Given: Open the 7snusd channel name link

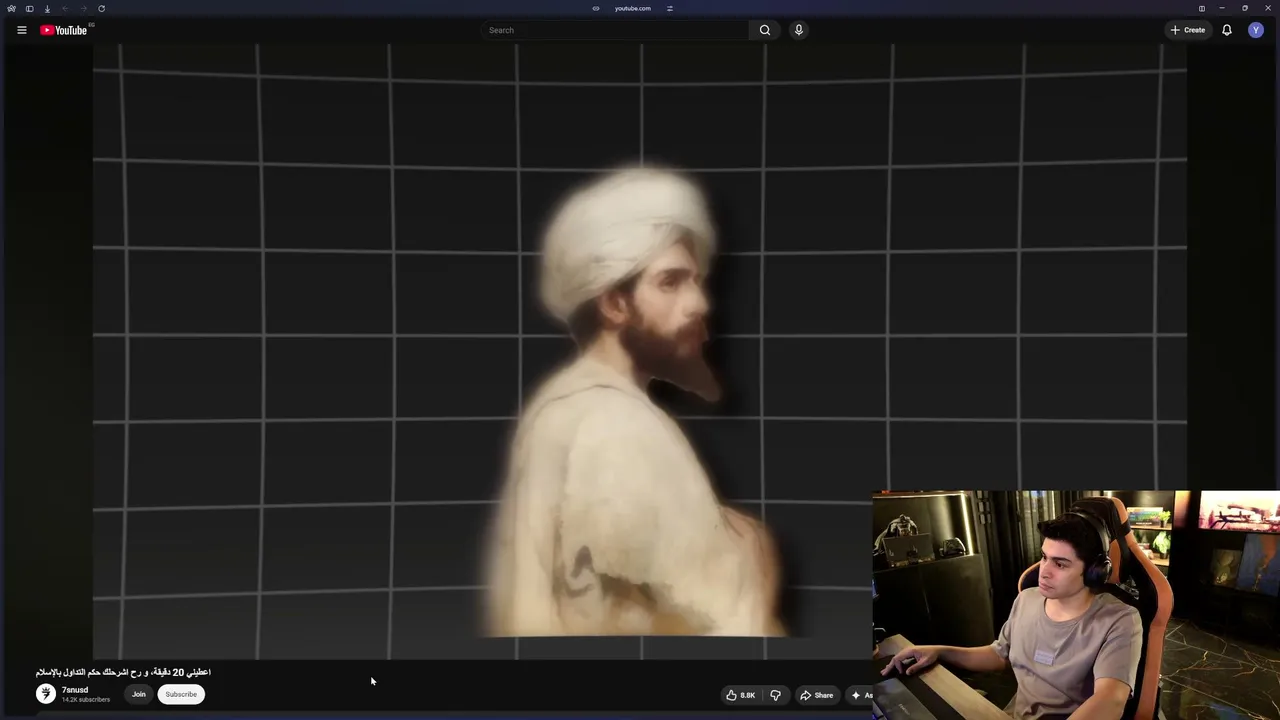Looking at the screenshot, I should 75,690.
